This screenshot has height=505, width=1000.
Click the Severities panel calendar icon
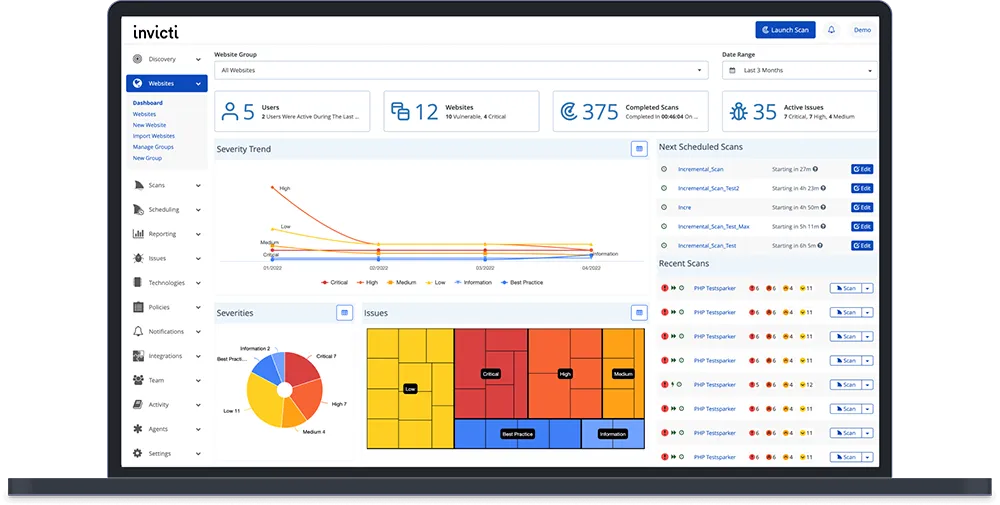344,313
